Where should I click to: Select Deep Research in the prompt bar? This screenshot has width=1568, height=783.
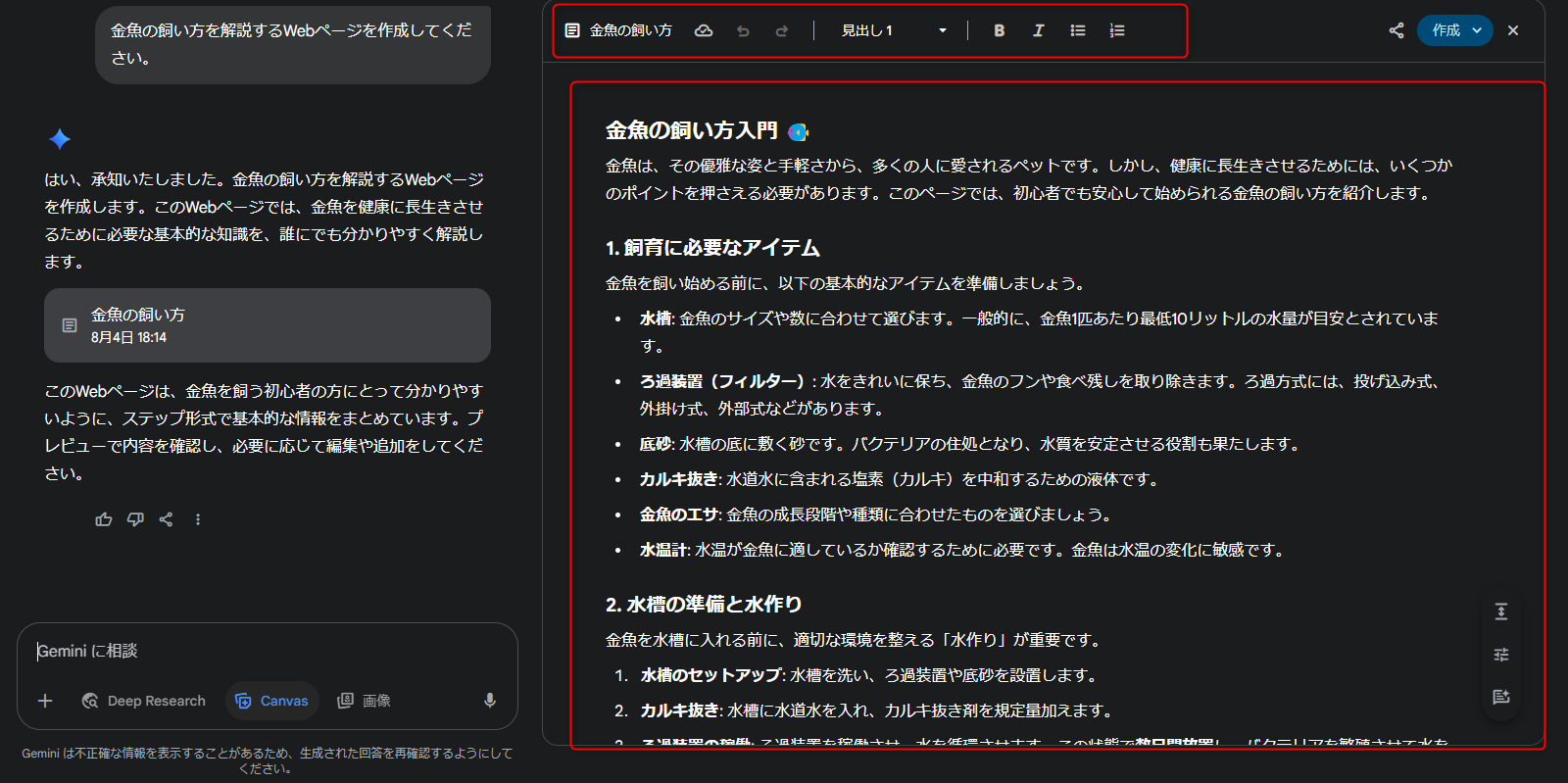(144, 701)
